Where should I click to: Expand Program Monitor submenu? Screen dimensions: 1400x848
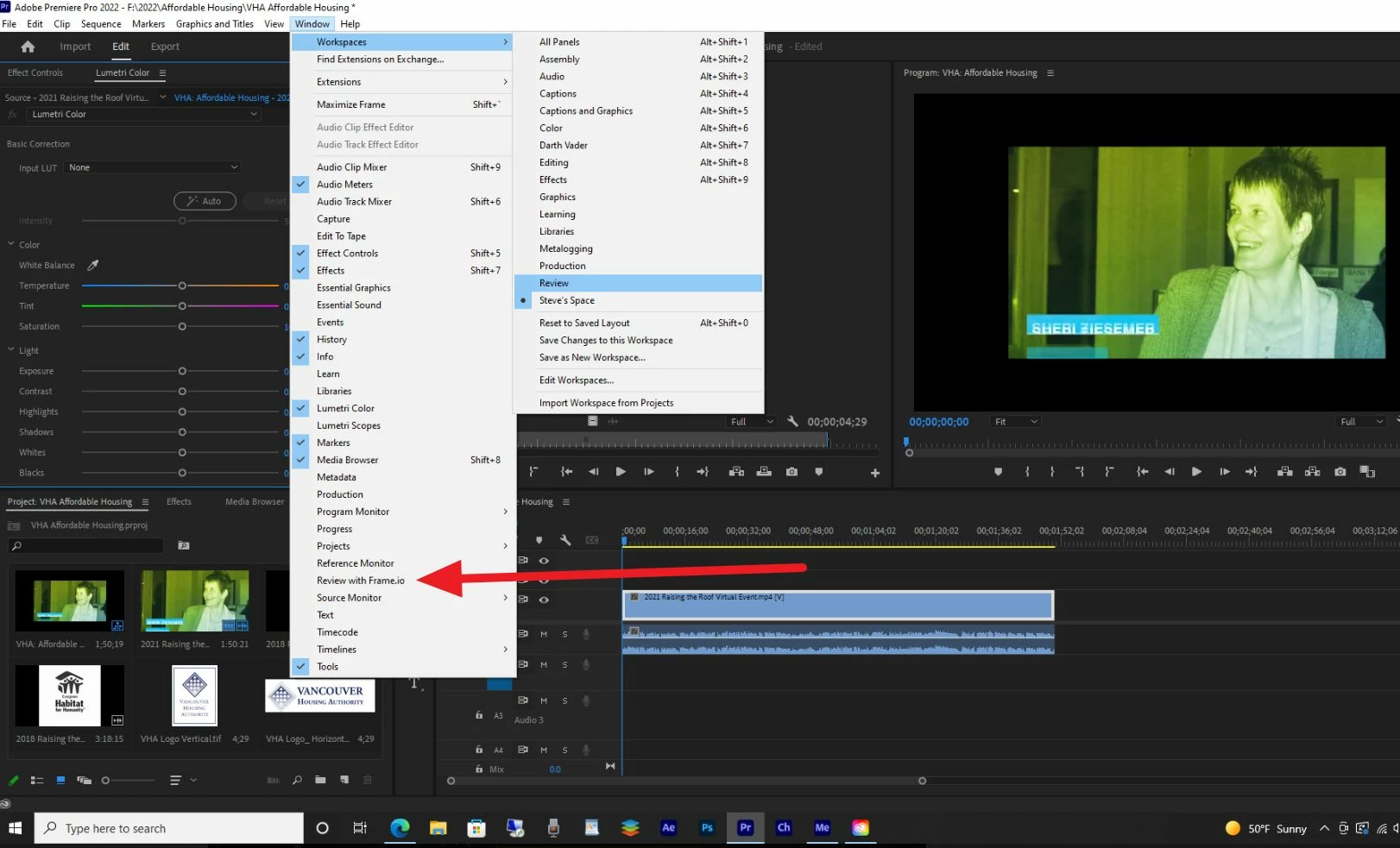pos(403,512)
